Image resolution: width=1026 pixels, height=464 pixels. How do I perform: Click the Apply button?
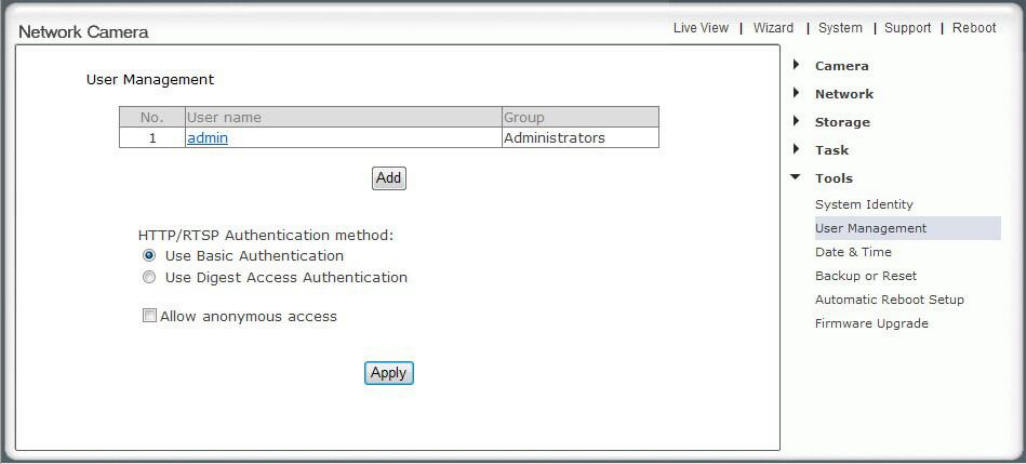pos(389,373)
